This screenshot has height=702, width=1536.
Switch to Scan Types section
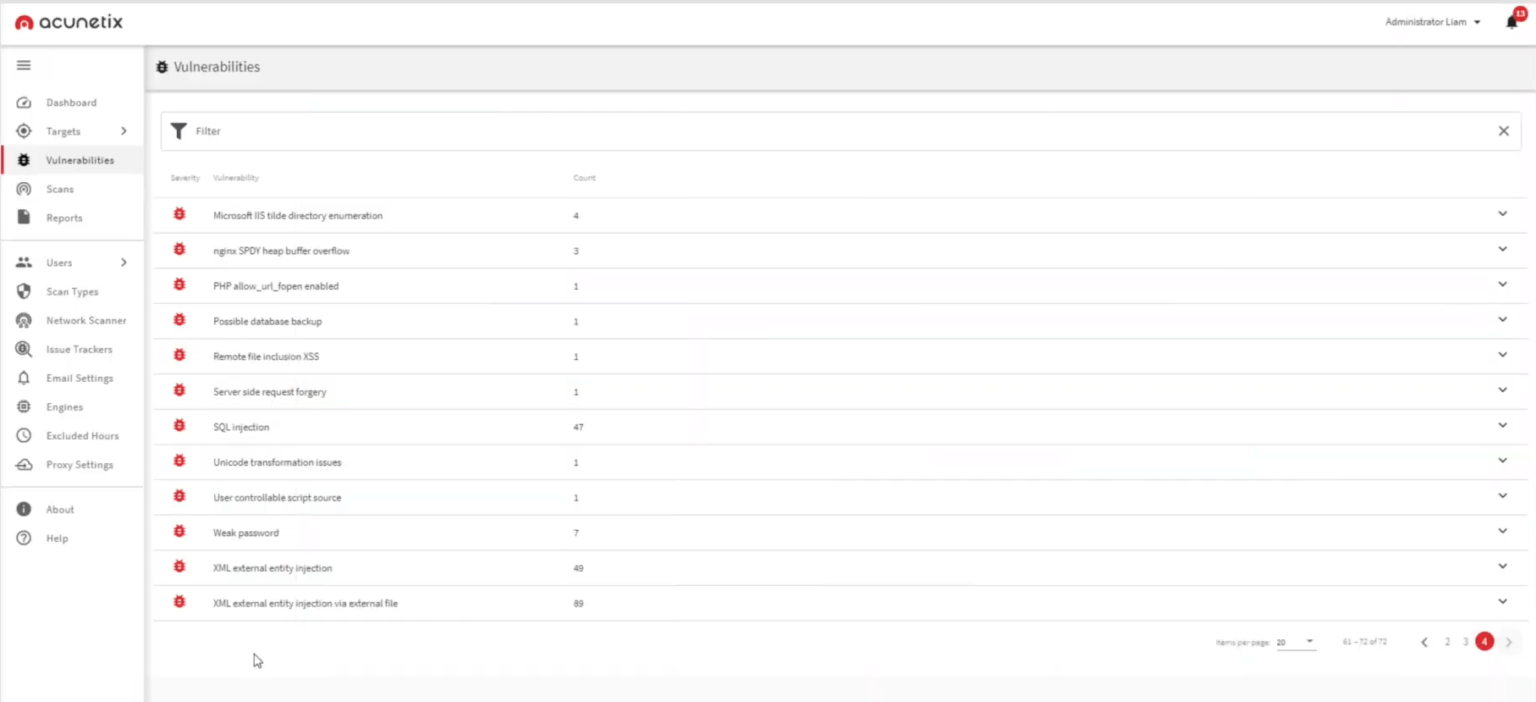pyautogui.click(x=71, y=291)
